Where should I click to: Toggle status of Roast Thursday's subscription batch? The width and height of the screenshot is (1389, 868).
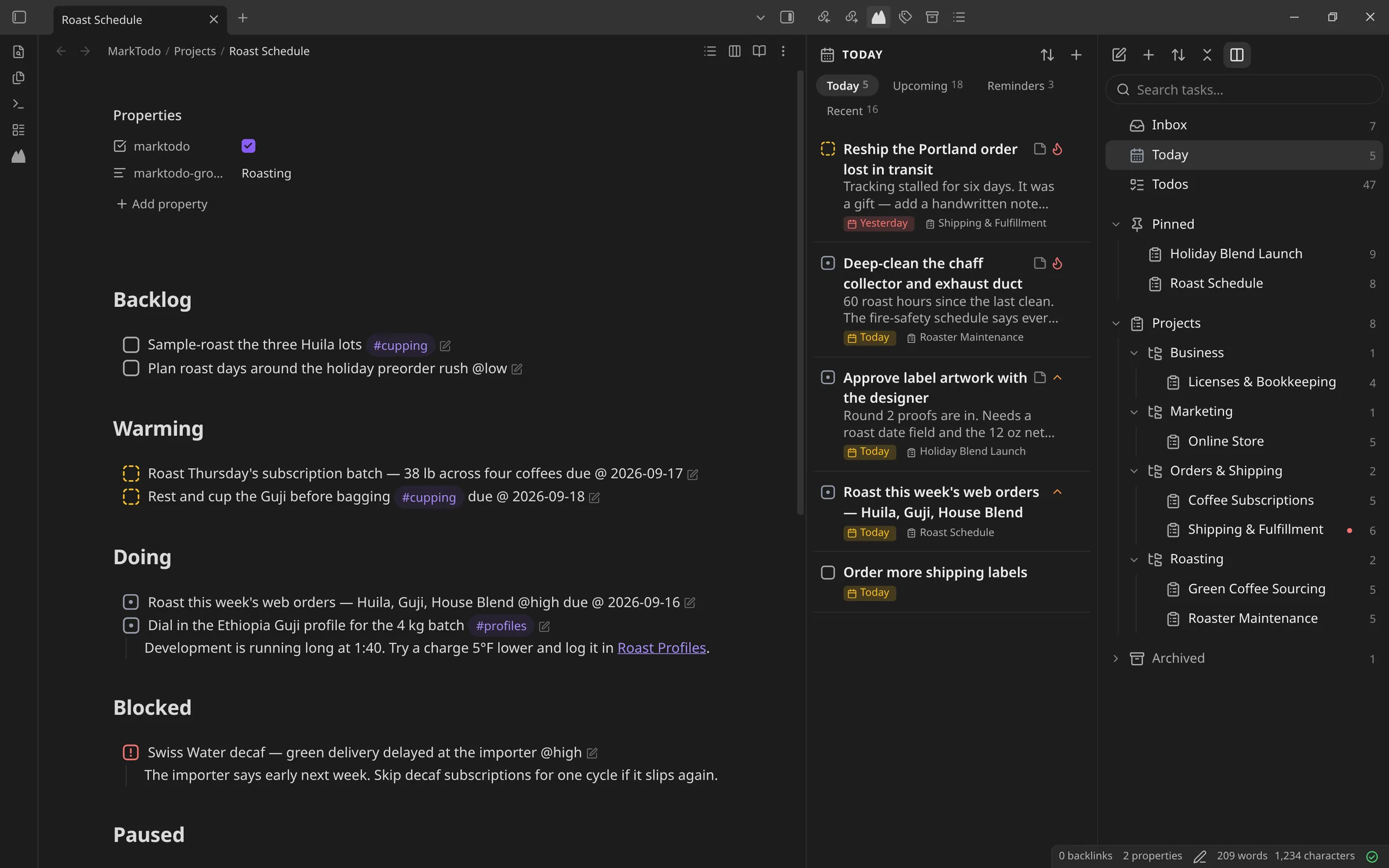point(131,473)
